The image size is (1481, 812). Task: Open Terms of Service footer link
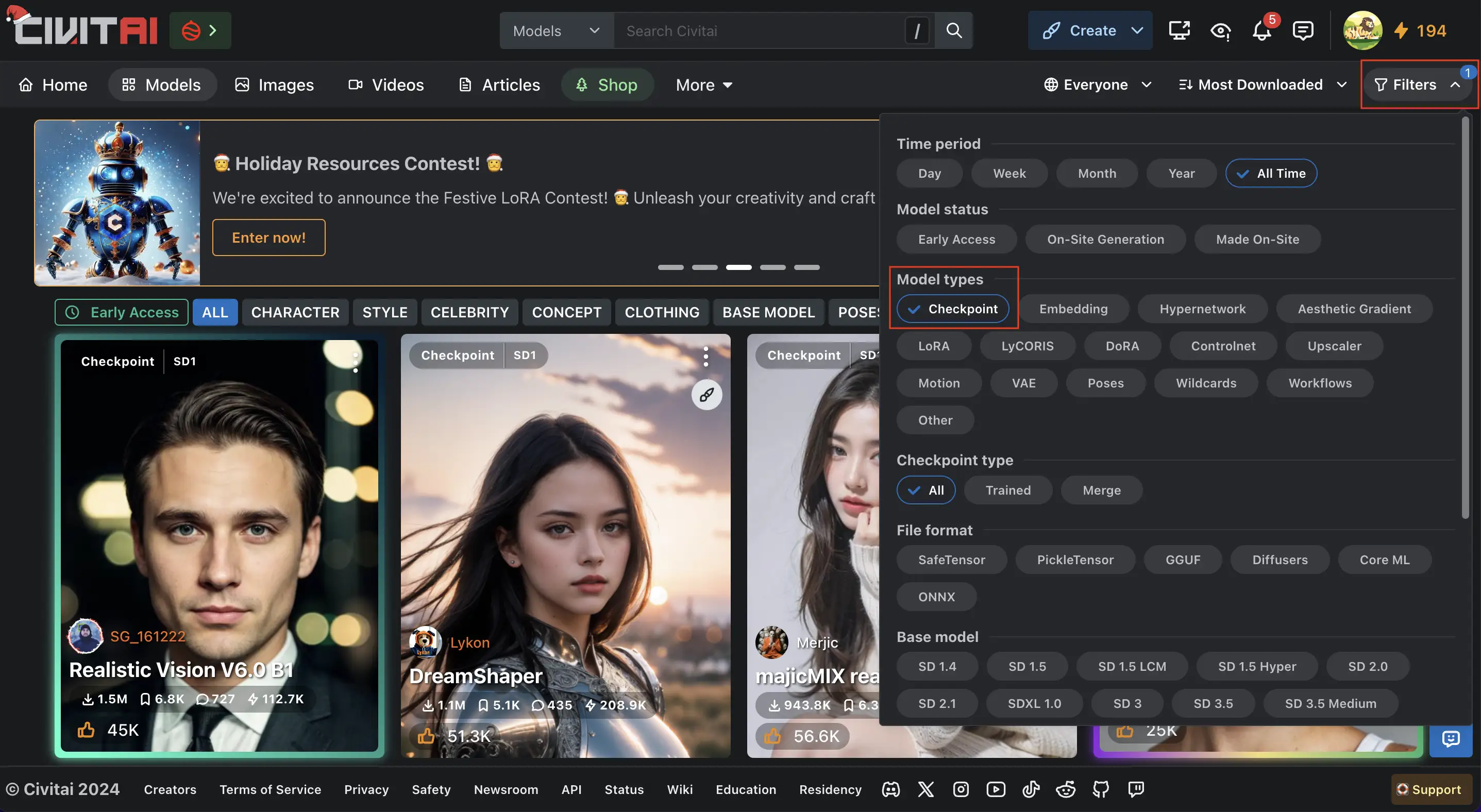click(x=270, y=789)
